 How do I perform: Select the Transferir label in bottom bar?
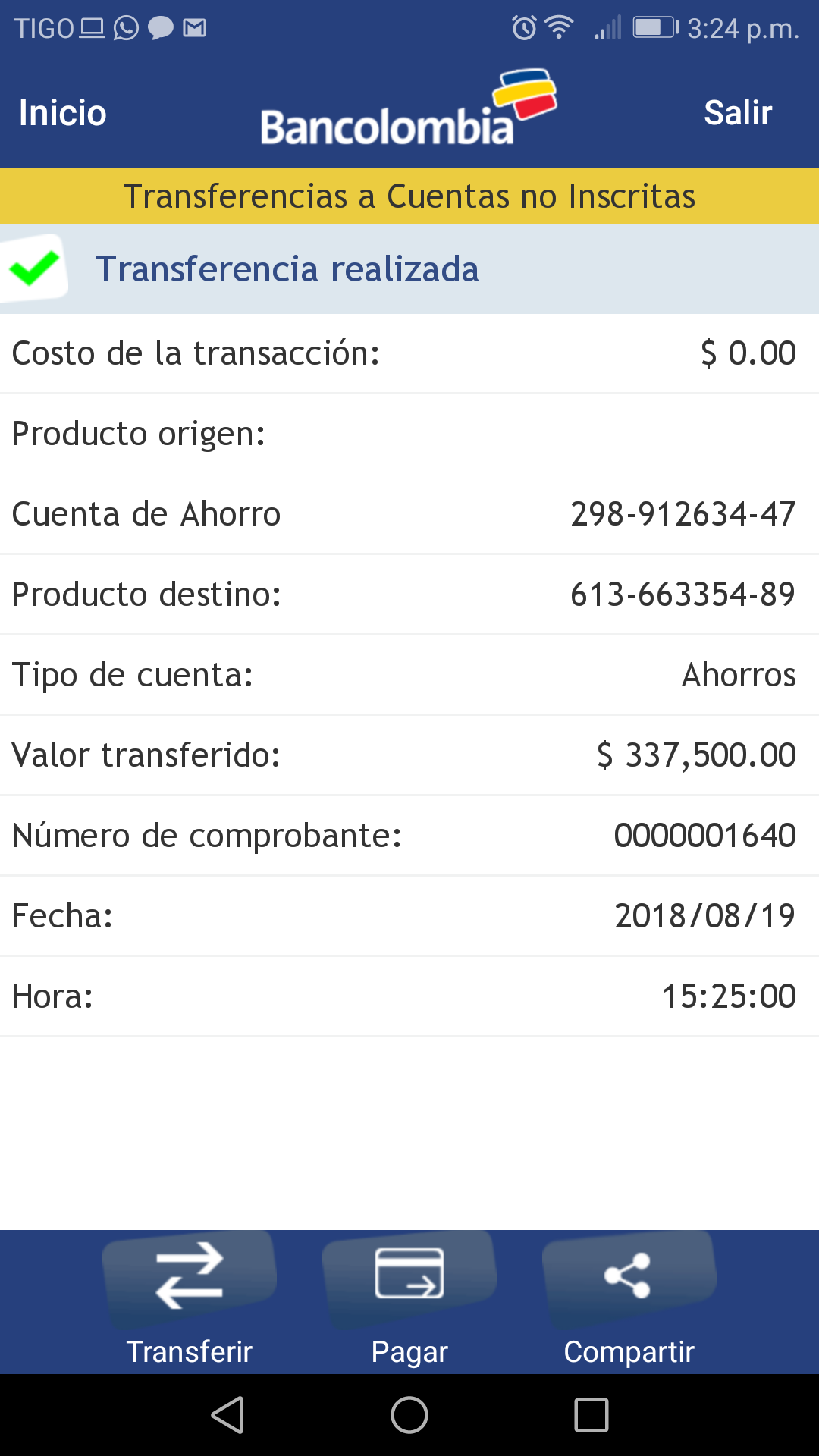(190, 1351)
